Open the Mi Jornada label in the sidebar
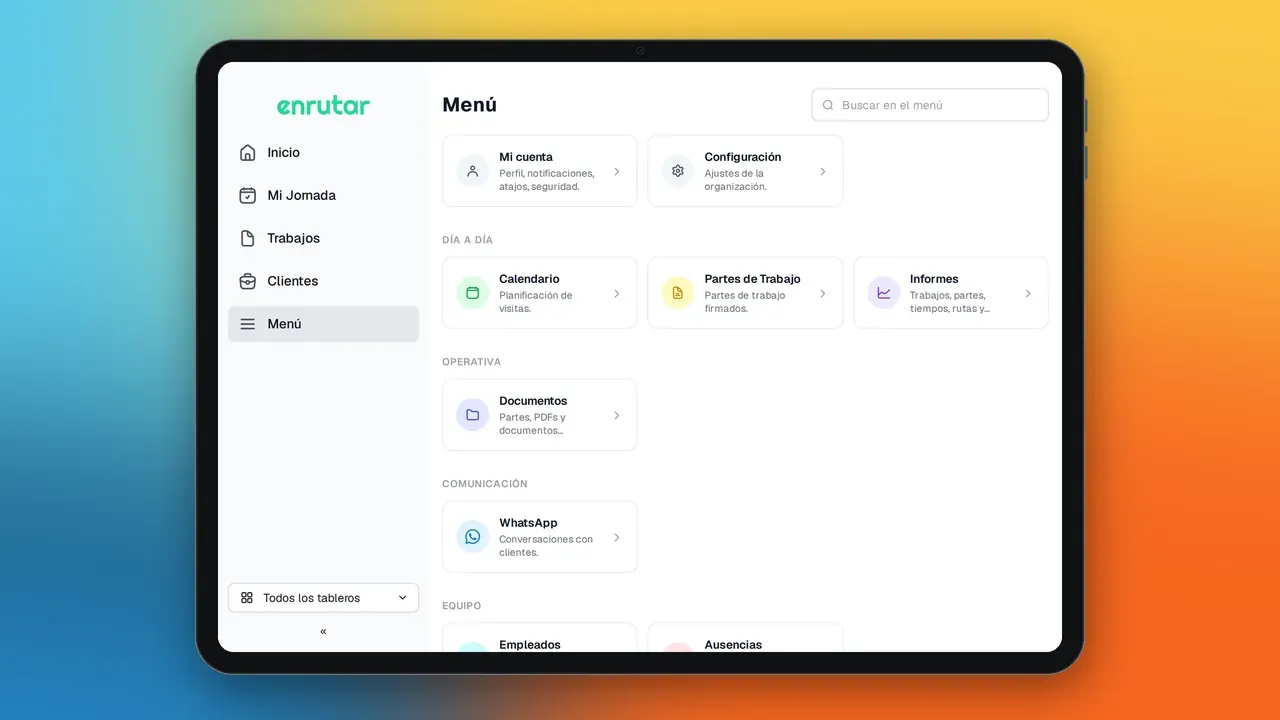1280x720 pixels. (302, 196)
